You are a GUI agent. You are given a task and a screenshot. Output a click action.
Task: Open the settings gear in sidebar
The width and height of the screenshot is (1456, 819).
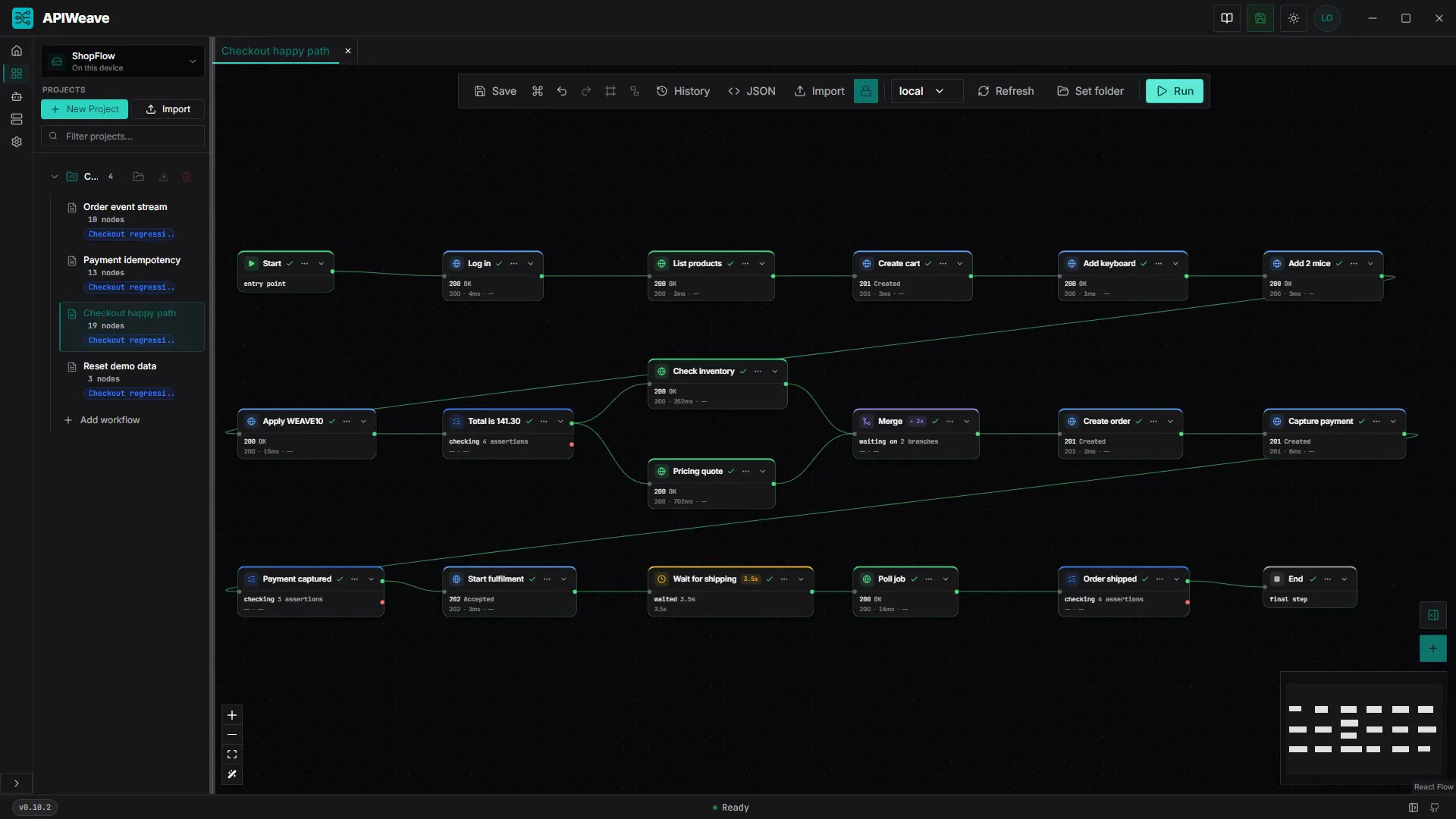tap(17, 142)
